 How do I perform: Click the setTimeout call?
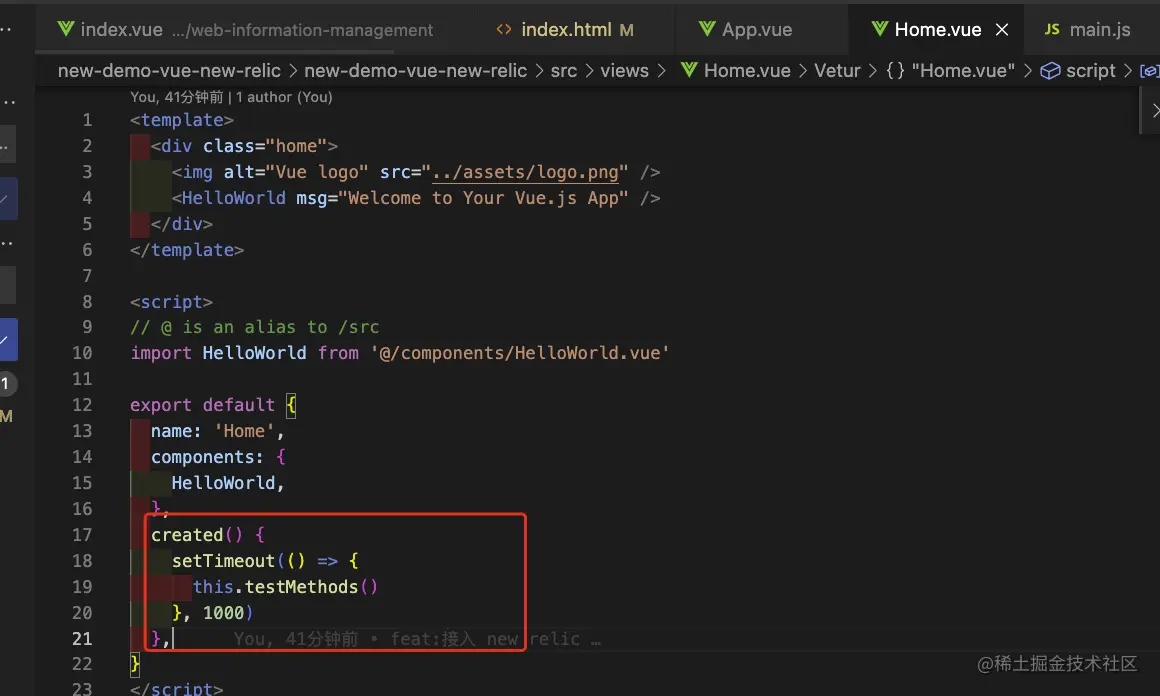[223, 561]
